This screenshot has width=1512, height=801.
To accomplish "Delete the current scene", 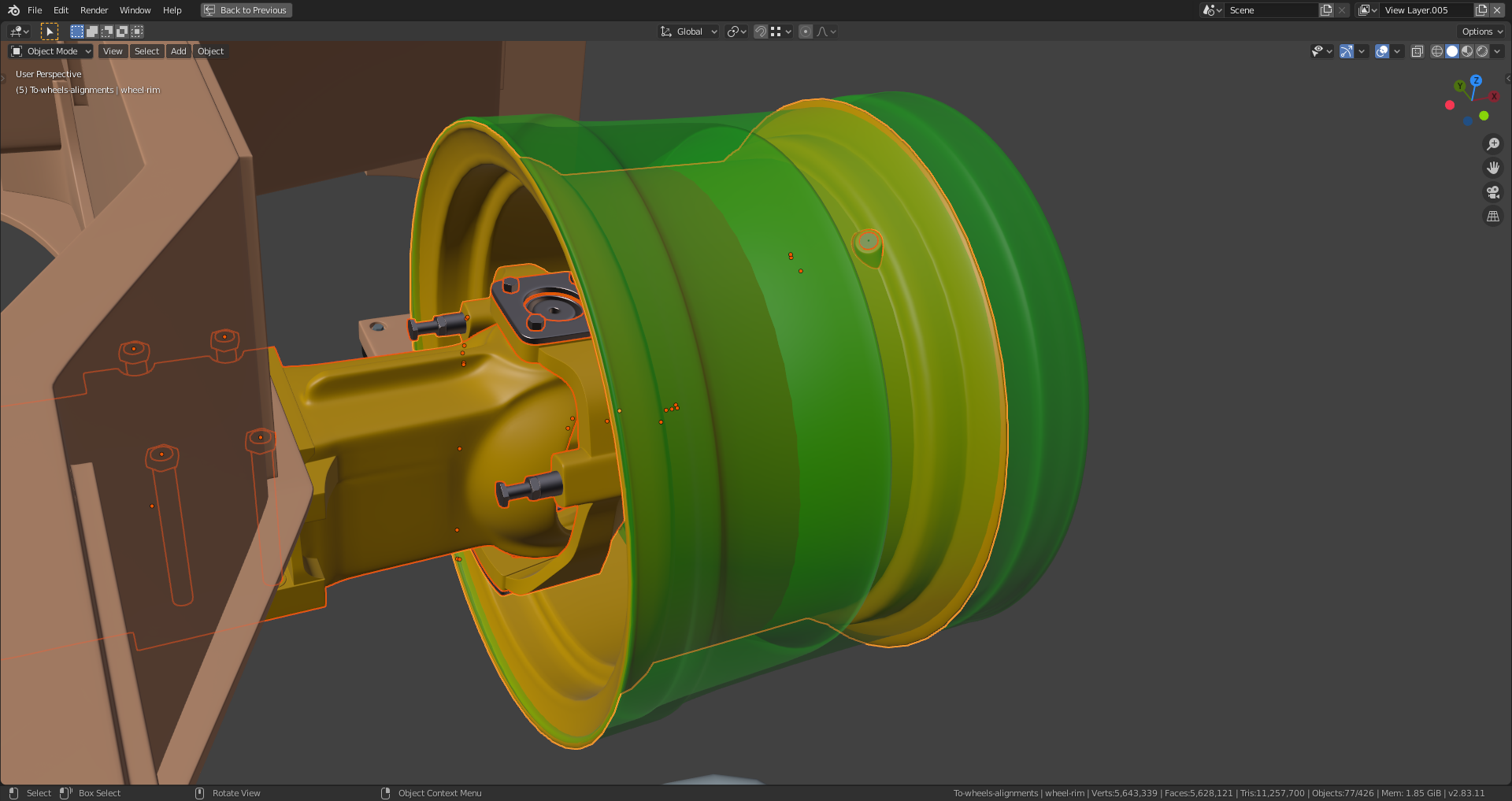I will tap(1342, 10).
